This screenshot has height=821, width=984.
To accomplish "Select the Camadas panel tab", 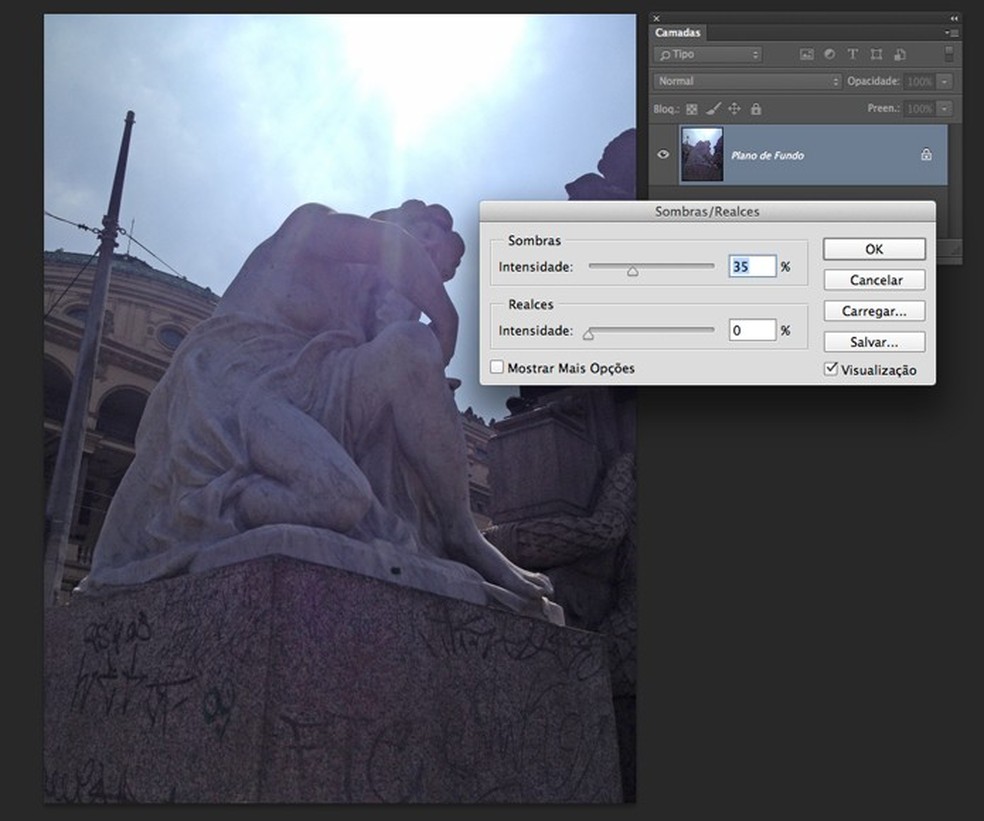I will 678,33.
